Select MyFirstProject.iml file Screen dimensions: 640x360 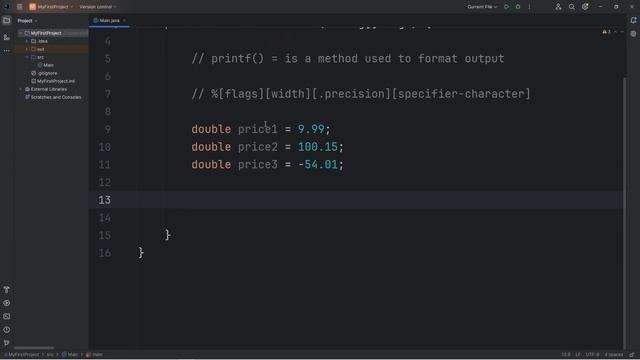pyautogui.click(x=53, y=81)
